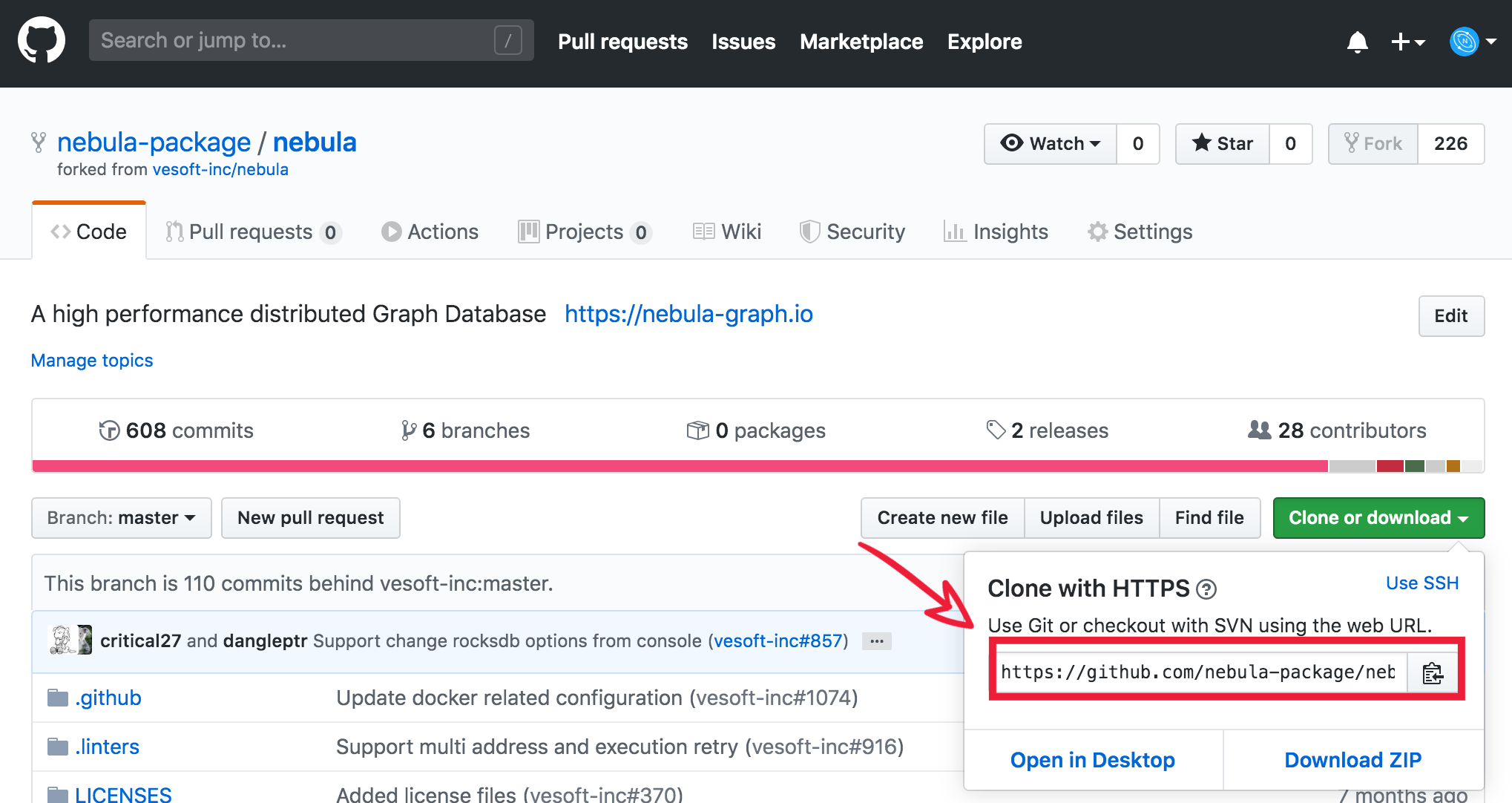Screen dimensions: 1512x803
Task: Open the critical27 author link
Action: 140,640
